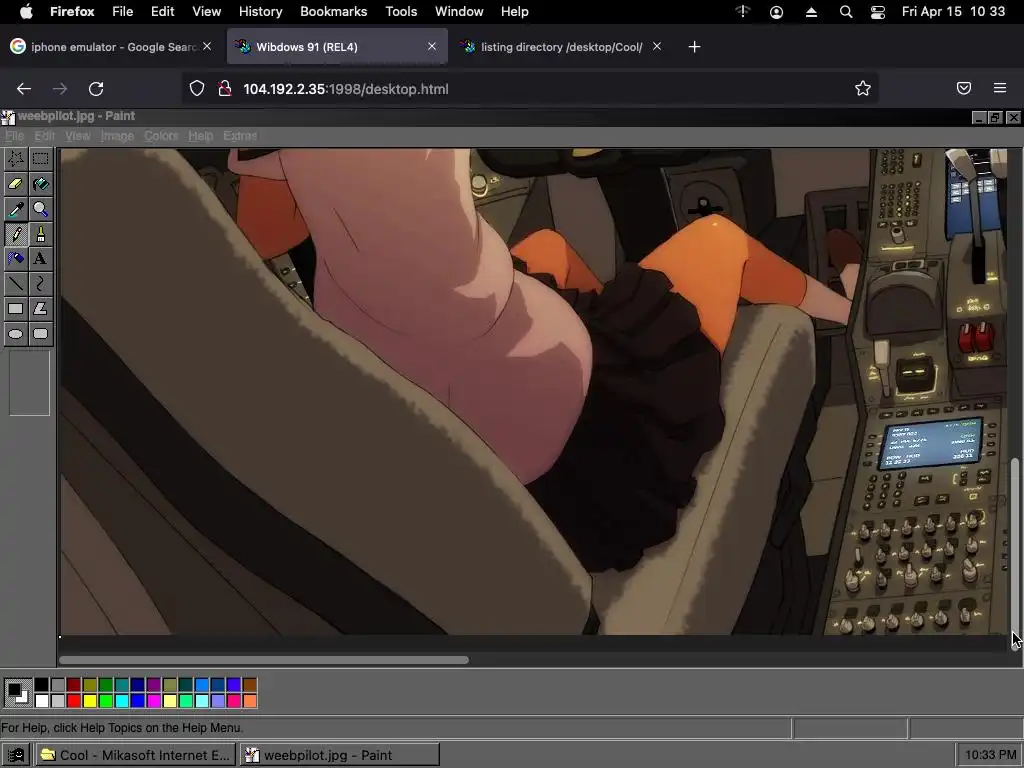
Task: Select the Polygon tool
Action: pos(40,309)
